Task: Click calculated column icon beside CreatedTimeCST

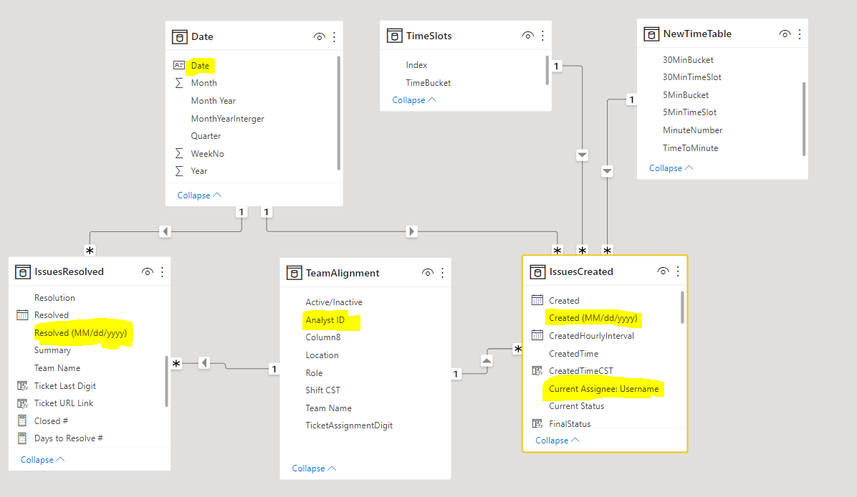Action: [537, 371]
